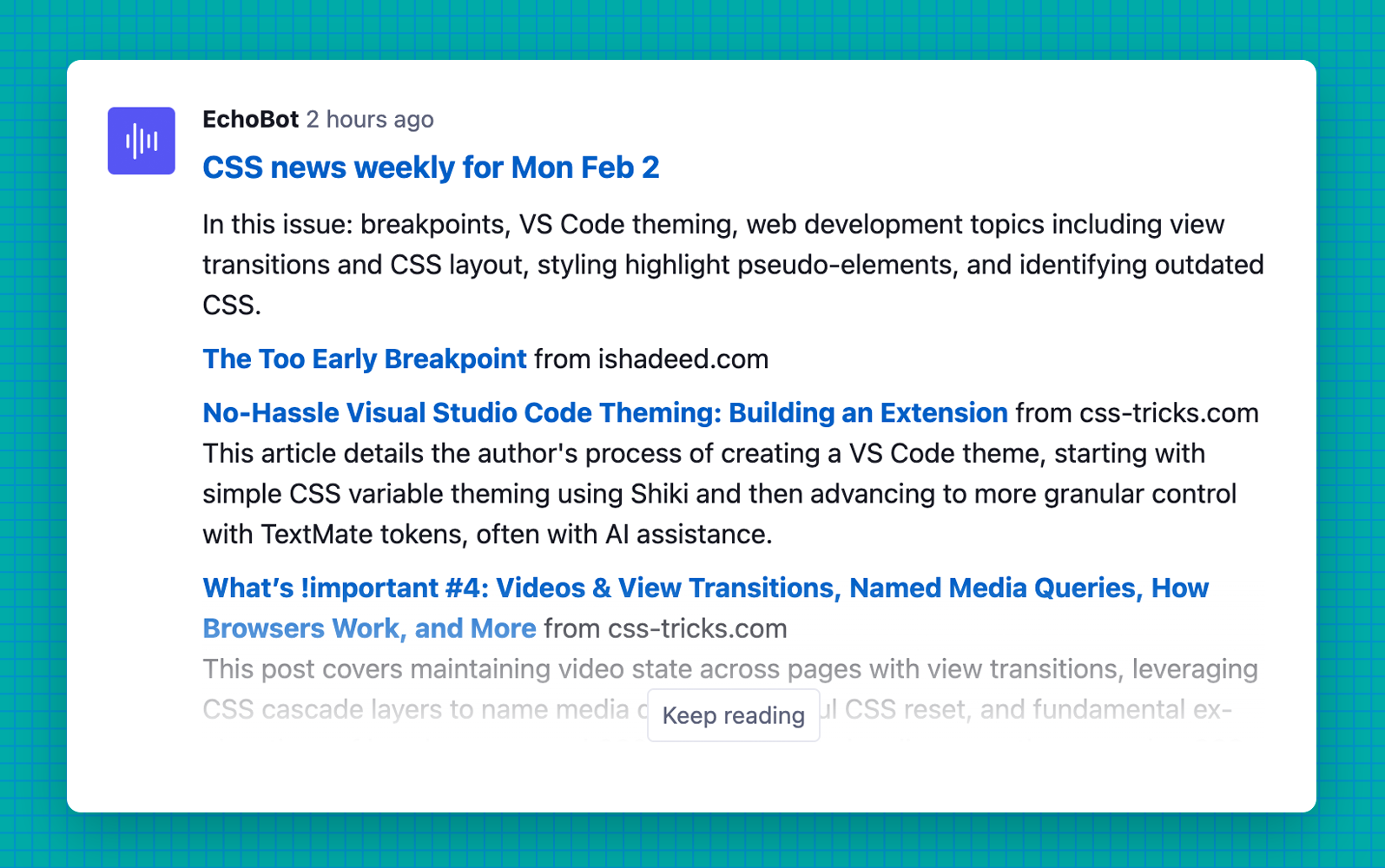The height and width of the screenshot is (868, 1385).
Task: Click the 2 hours ago timestamp
Action: point(371,120)
